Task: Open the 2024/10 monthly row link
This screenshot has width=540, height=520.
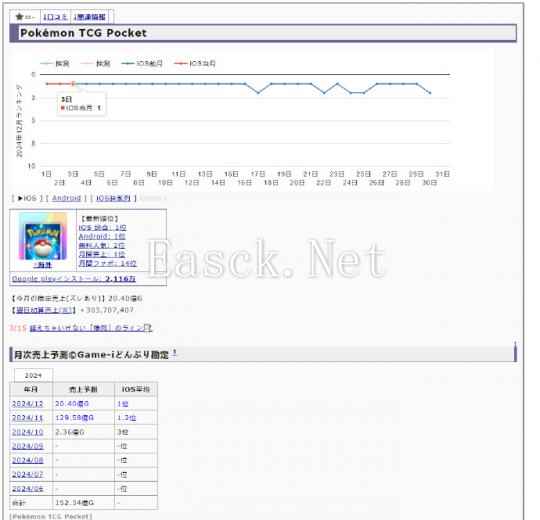Action: pos(28,432)
